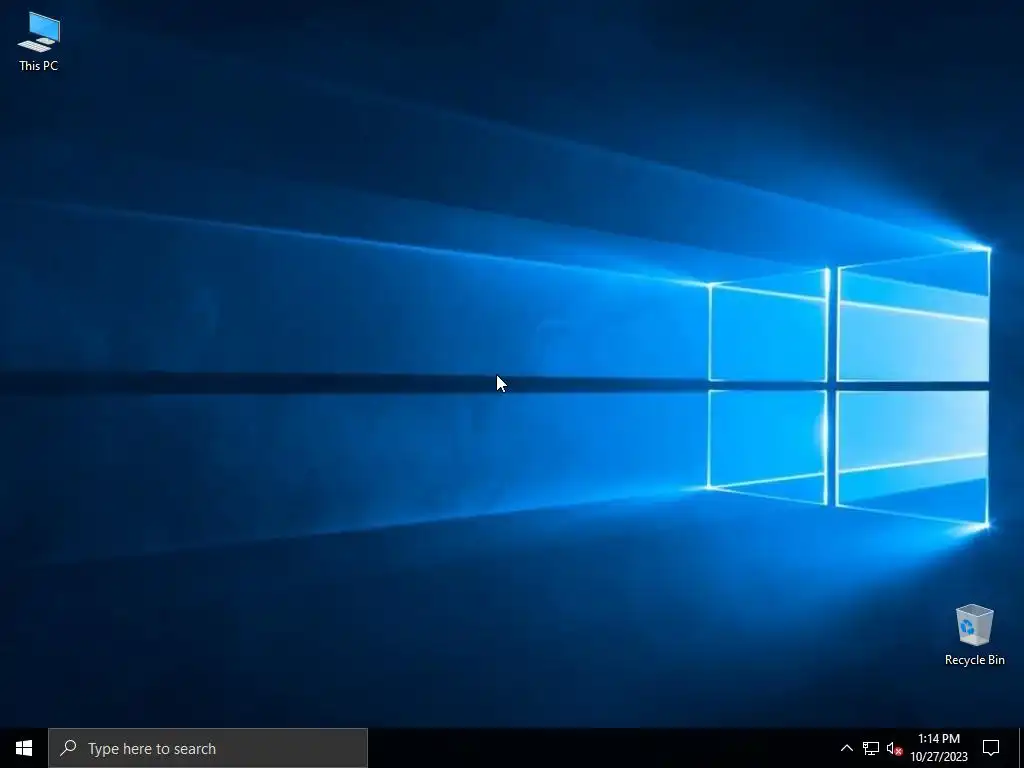Open the Windows Start menu

24,748
